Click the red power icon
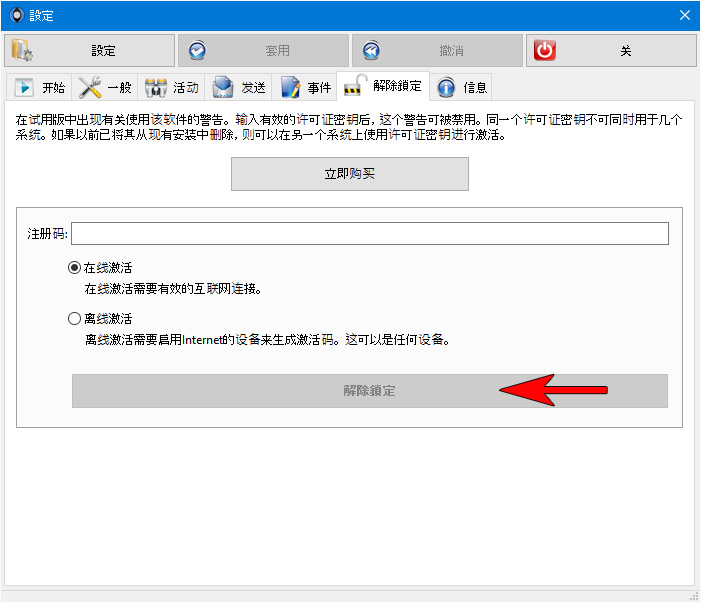Viewport: 701px width, 603px height. click(545, 51)
